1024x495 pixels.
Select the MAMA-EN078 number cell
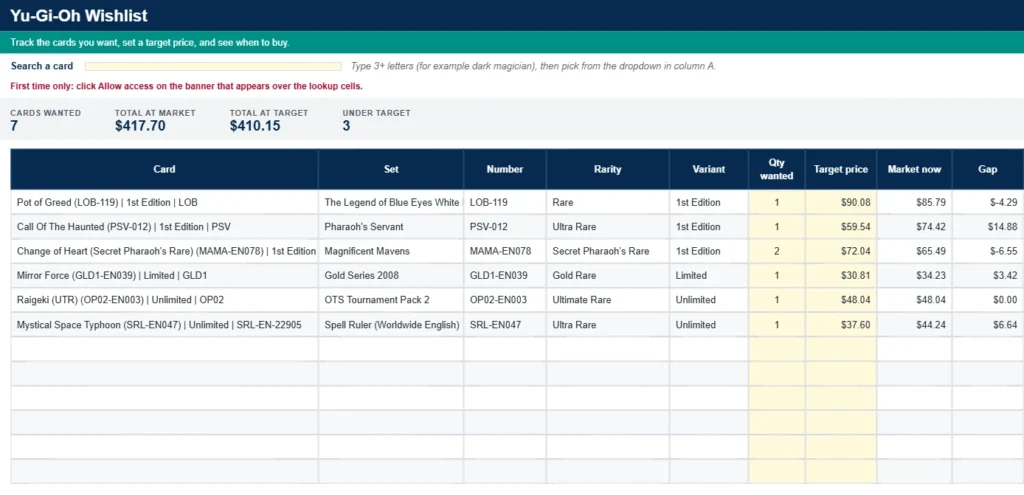[x=505, y=251]
